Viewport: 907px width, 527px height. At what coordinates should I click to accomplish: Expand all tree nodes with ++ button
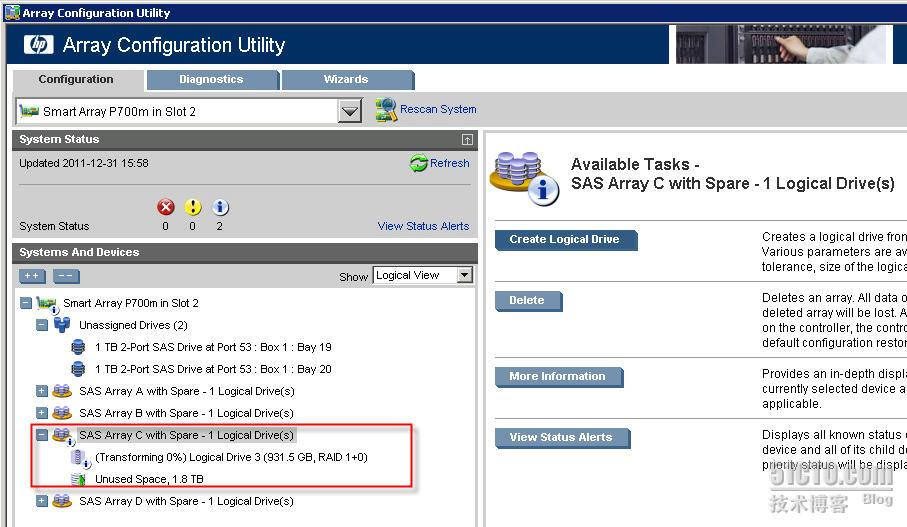click(x=32, y=276)
